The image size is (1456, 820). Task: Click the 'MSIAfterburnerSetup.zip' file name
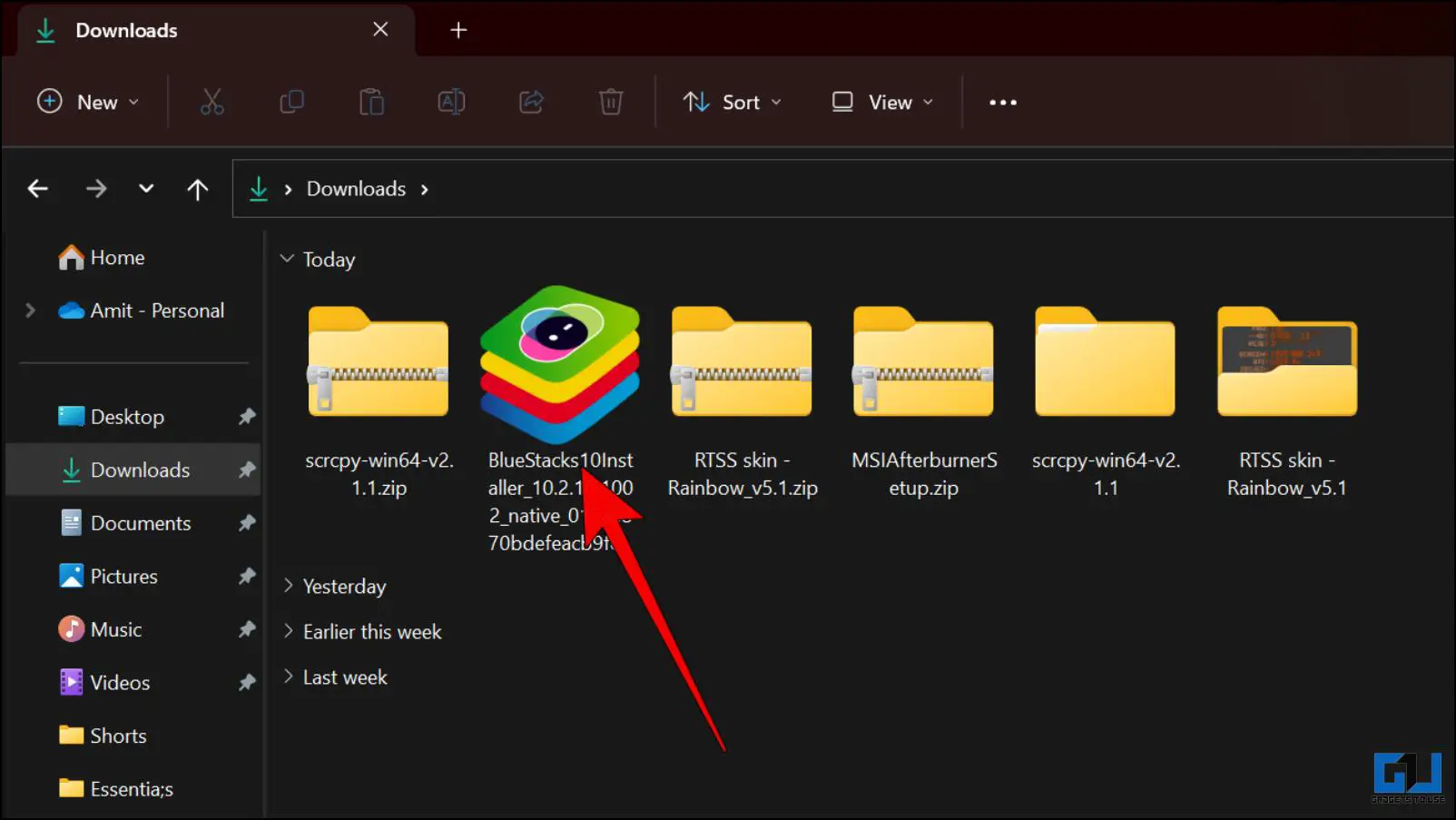coord(924,474)
